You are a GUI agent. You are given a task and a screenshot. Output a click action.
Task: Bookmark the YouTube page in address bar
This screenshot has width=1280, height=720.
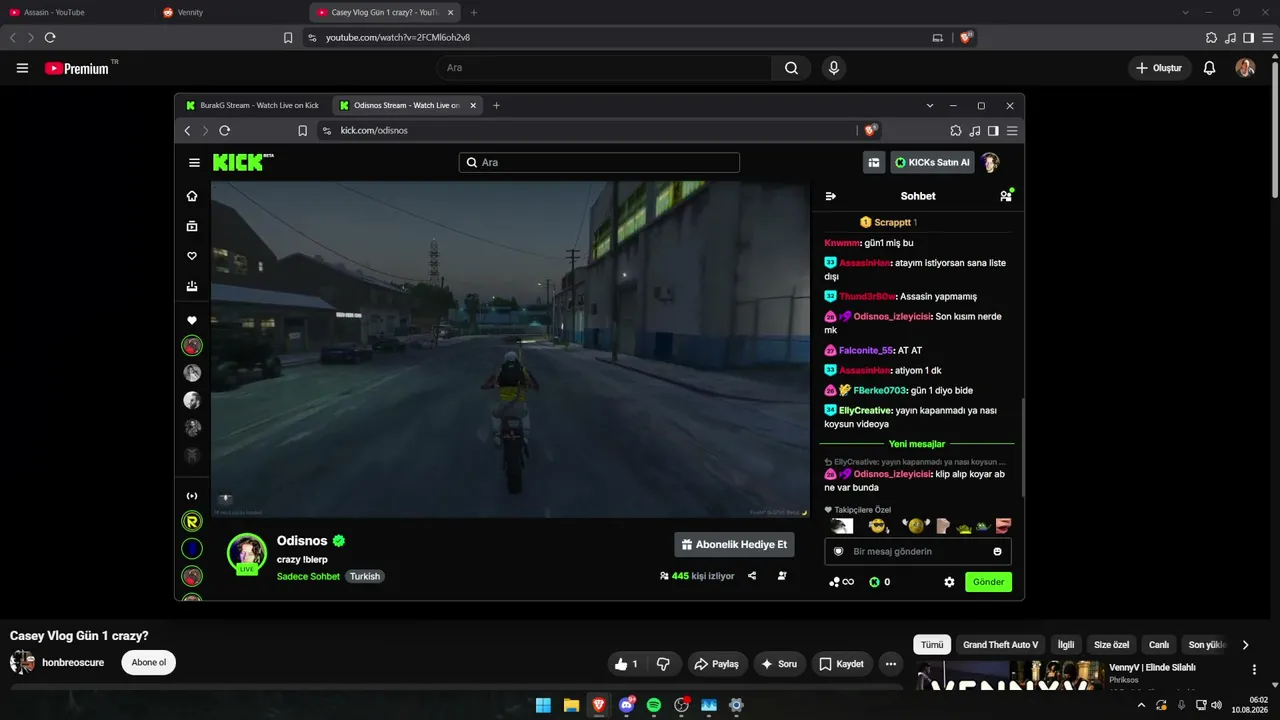288,37
